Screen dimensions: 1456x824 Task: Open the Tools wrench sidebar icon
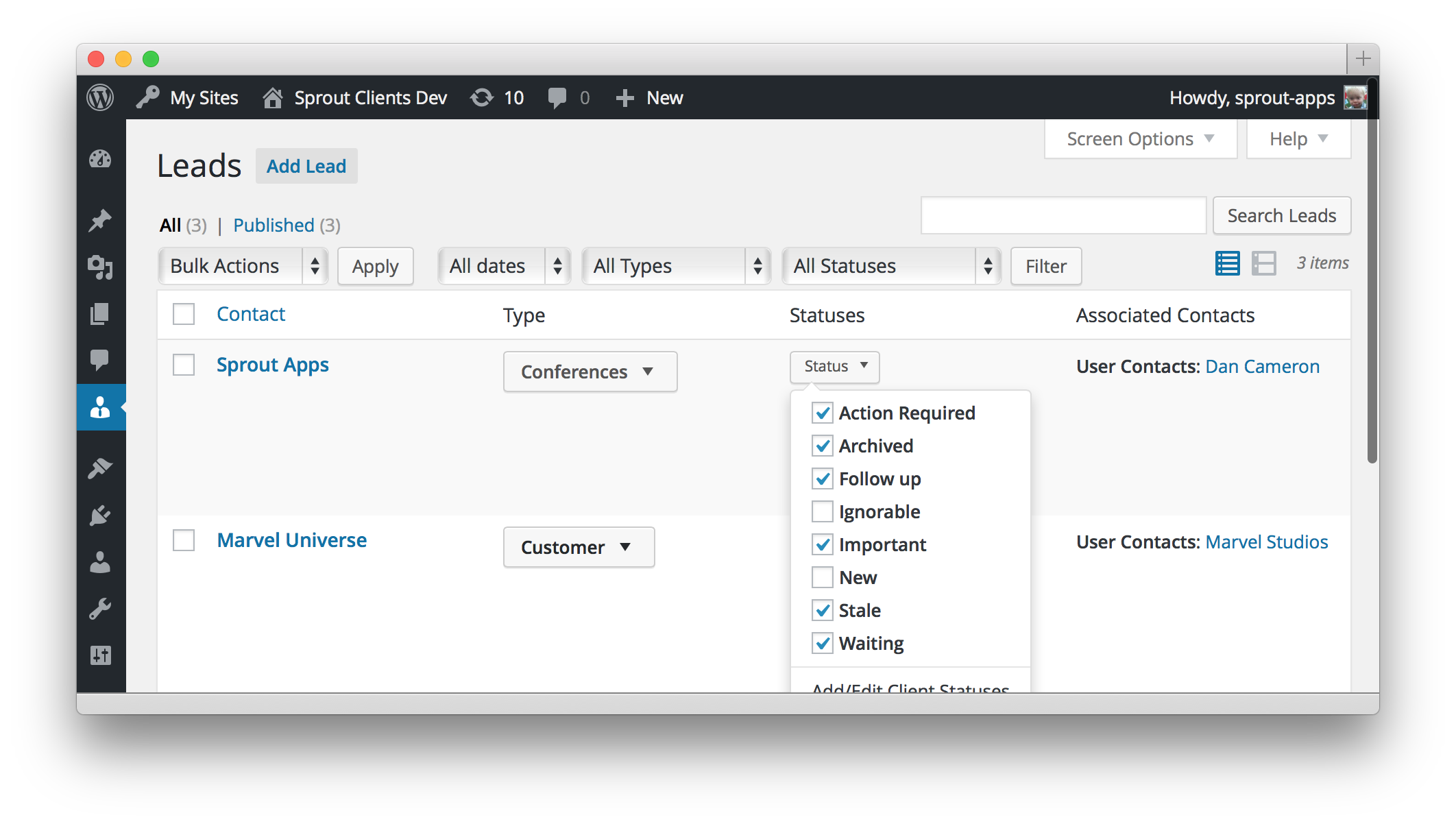pos(100,609)
